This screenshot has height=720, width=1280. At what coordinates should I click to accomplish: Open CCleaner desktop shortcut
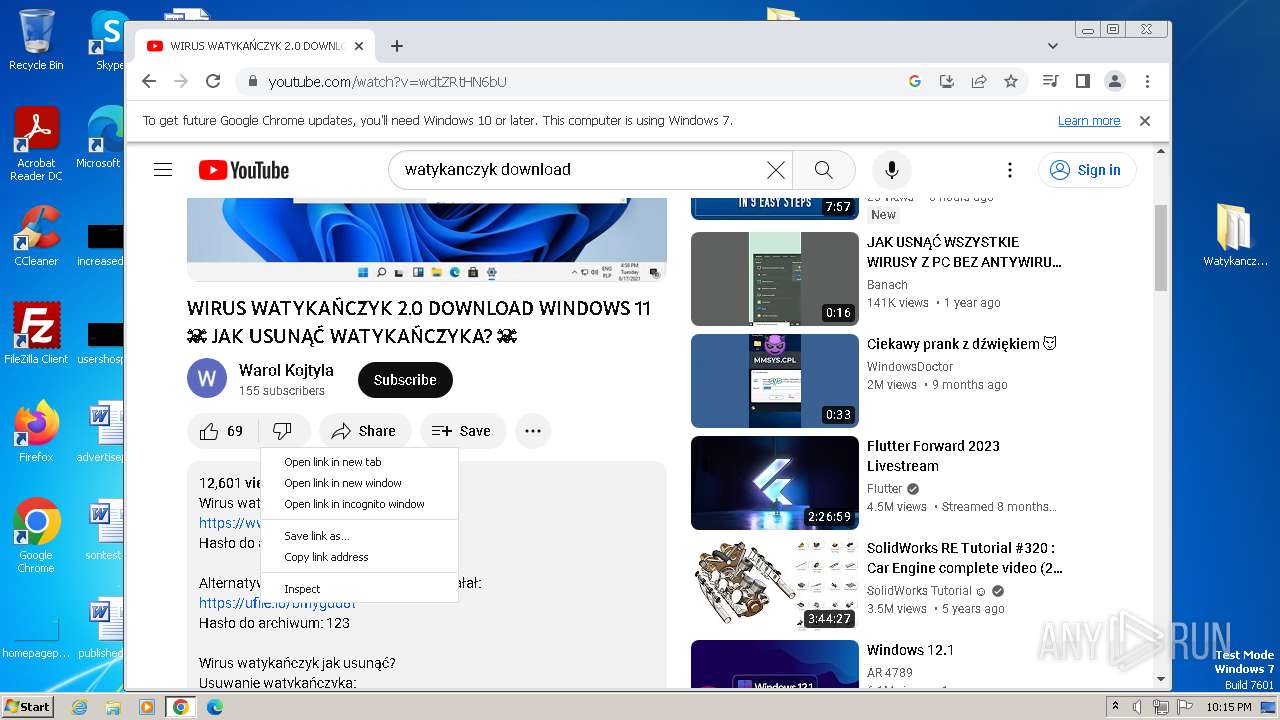(36, 236)
